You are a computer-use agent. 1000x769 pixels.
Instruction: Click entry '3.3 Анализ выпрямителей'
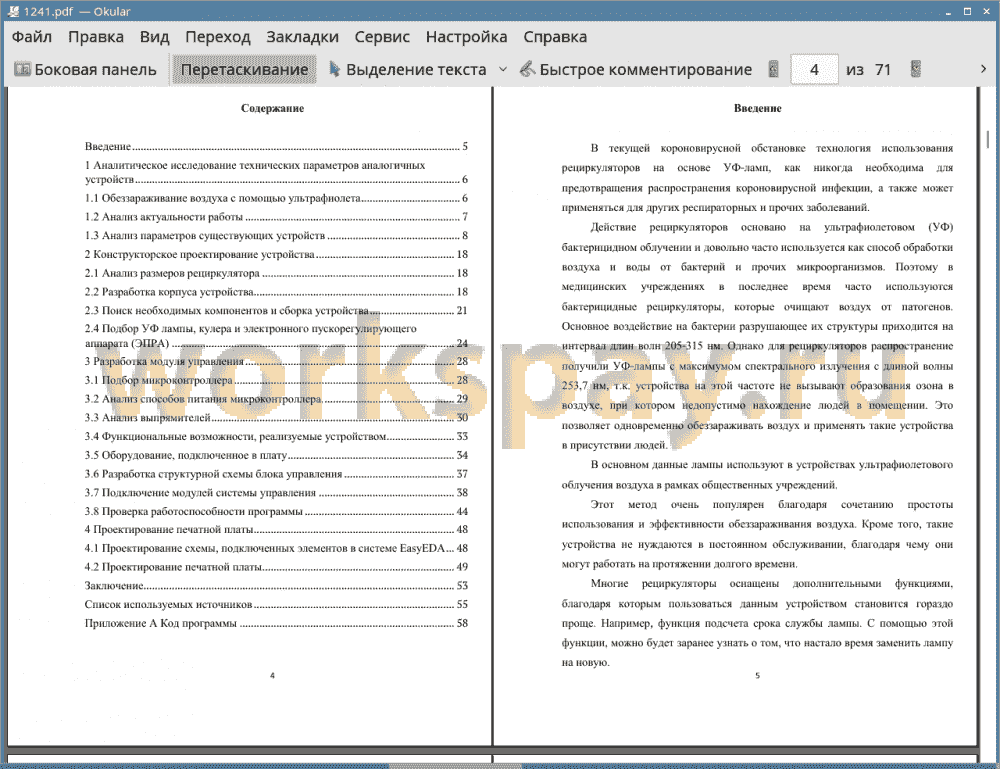[276, 418]
